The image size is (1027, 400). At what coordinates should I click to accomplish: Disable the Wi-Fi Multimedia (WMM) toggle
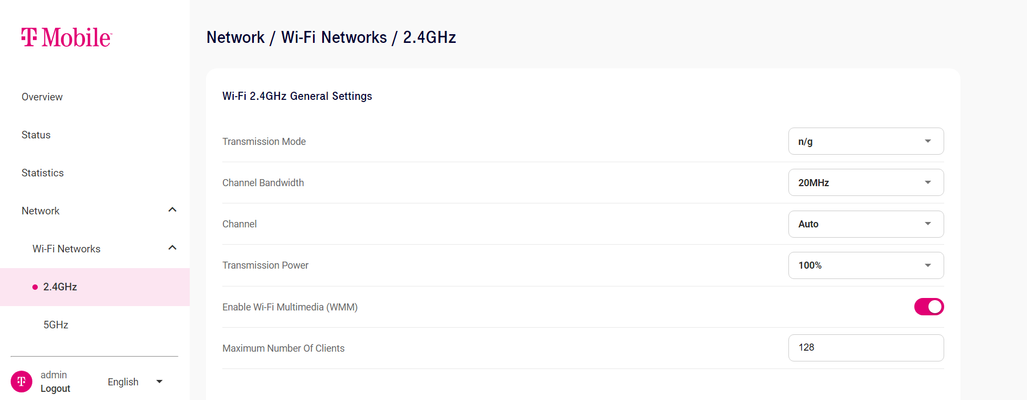(929, 306)
